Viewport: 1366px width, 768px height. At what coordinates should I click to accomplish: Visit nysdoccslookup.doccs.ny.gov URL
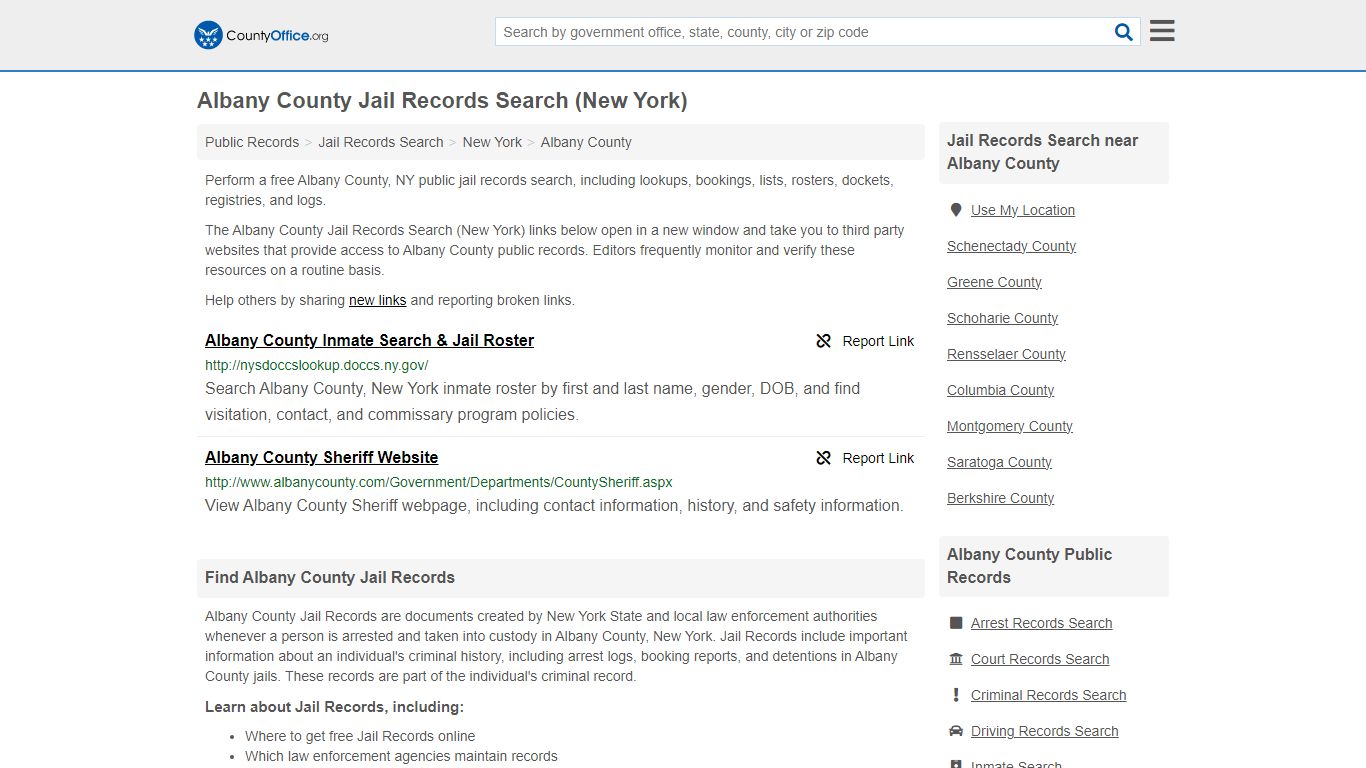click(x=316, y=365)
